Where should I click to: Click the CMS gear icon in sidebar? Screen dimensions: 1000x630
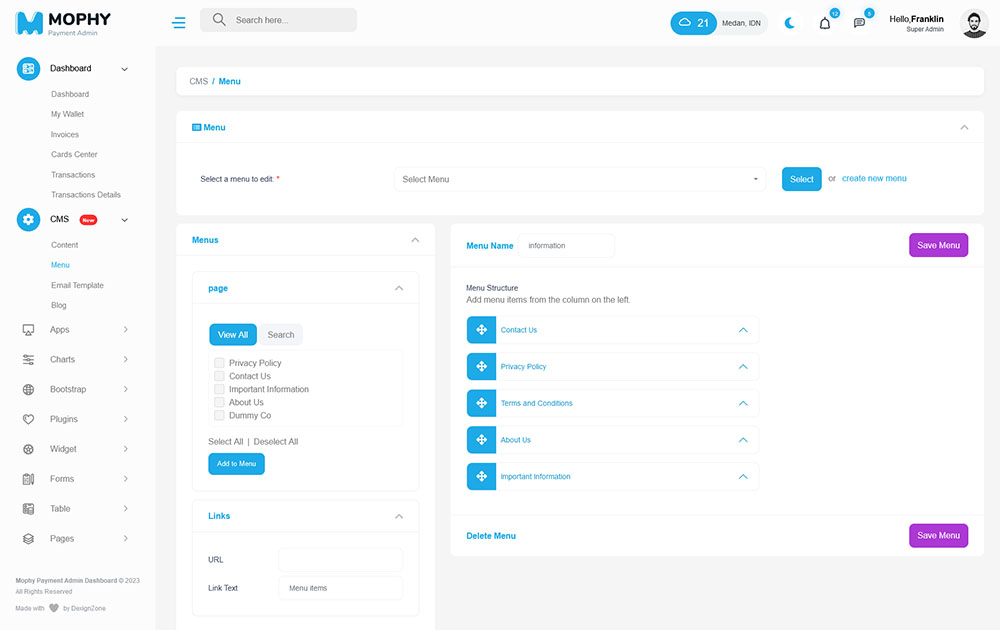coord(28,219)
